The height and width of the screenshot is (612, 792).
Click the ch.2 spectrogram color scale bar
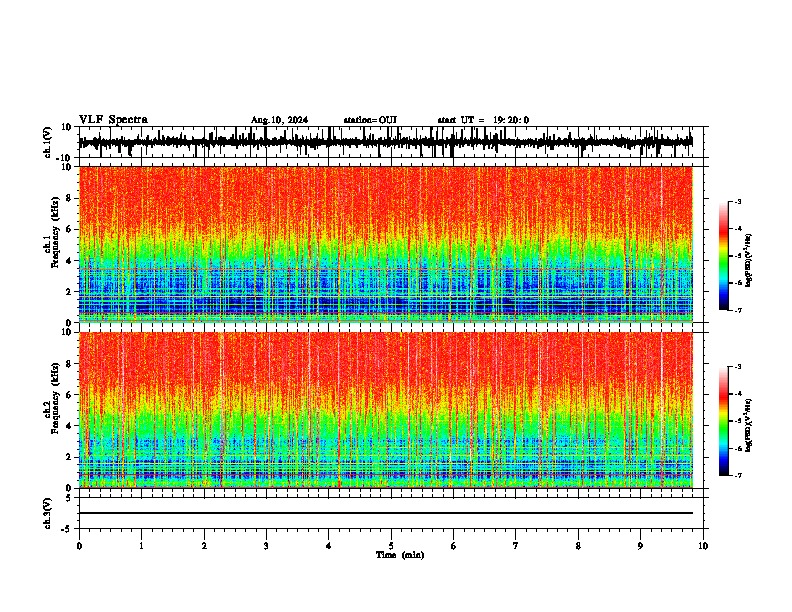point(724,421)
